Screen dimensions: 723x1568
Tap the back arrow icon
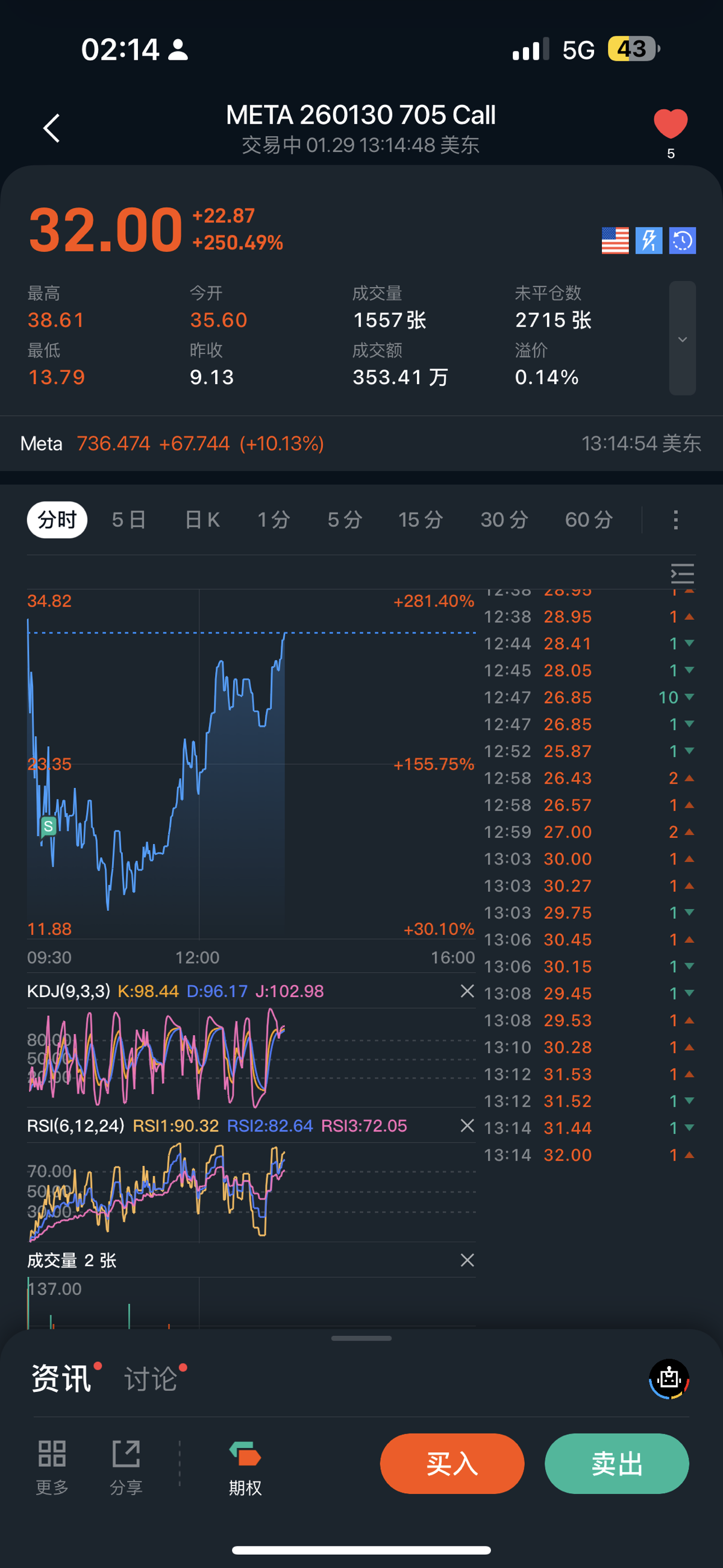click(52, 128)
